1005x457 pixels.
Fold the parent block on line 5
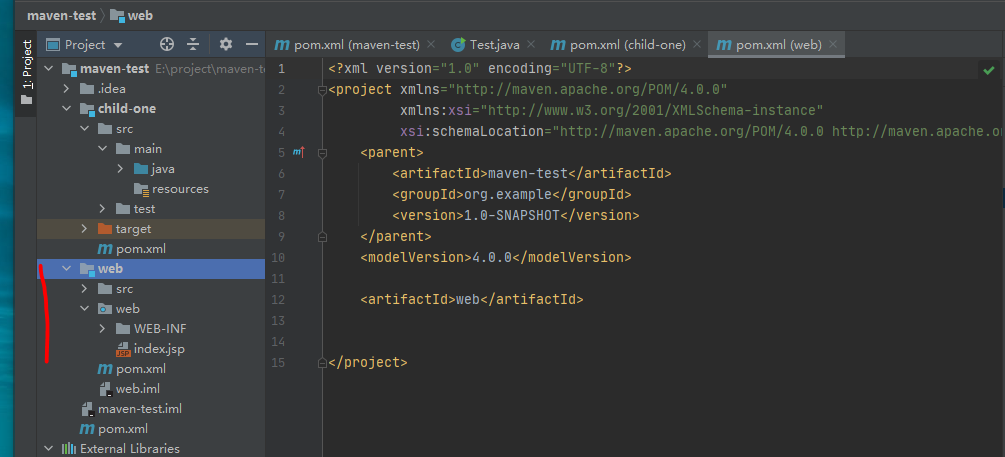coord(322,153)
